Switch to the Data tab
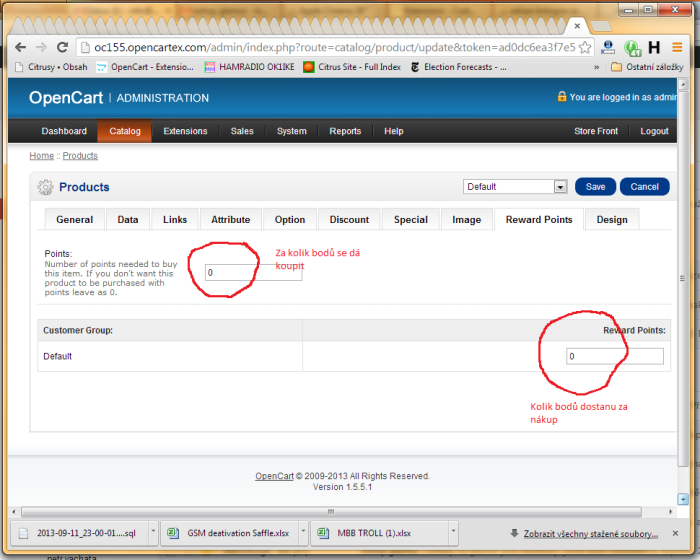The width and height of the screenshot is (700, 560). click(128, 220)
